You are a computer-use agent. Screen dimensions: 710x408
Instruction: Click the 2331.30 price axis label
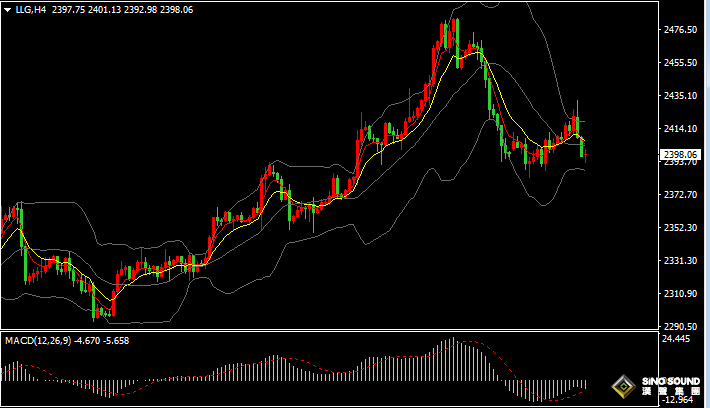click(680, 261)
